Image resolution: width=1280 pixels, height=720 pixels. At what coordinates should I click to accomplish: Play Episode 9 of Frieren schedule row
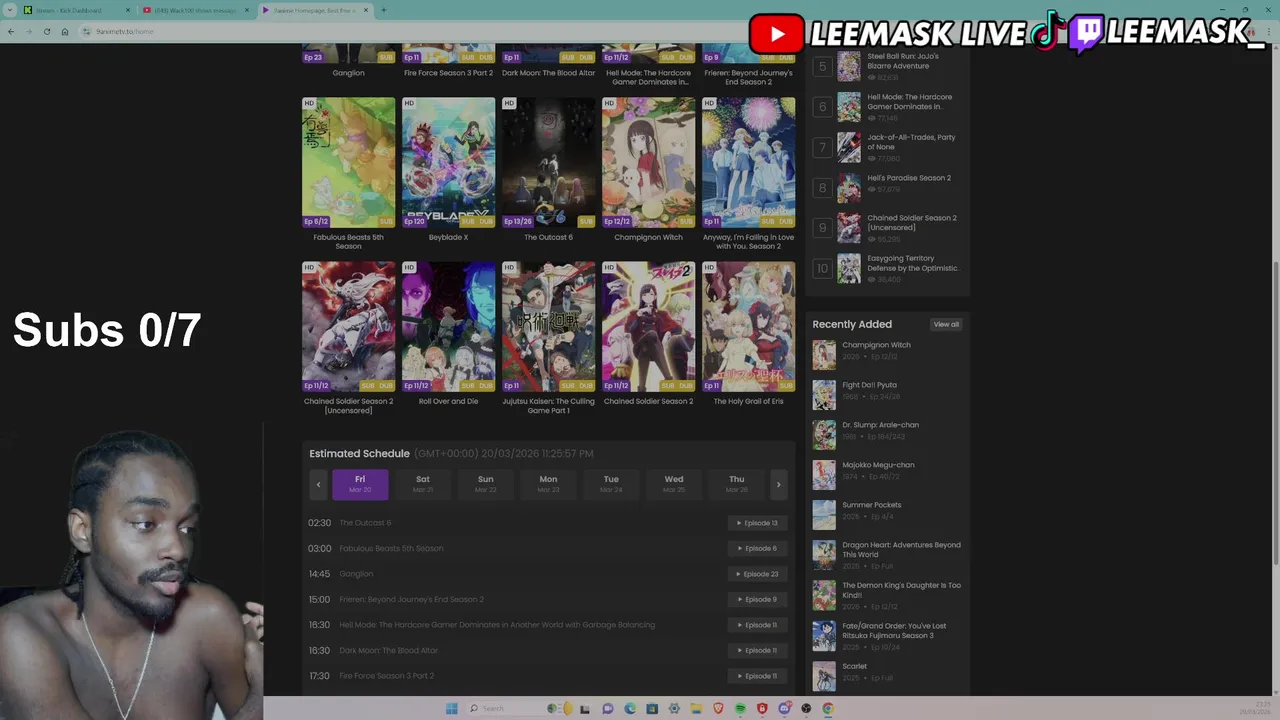[758, 599]
